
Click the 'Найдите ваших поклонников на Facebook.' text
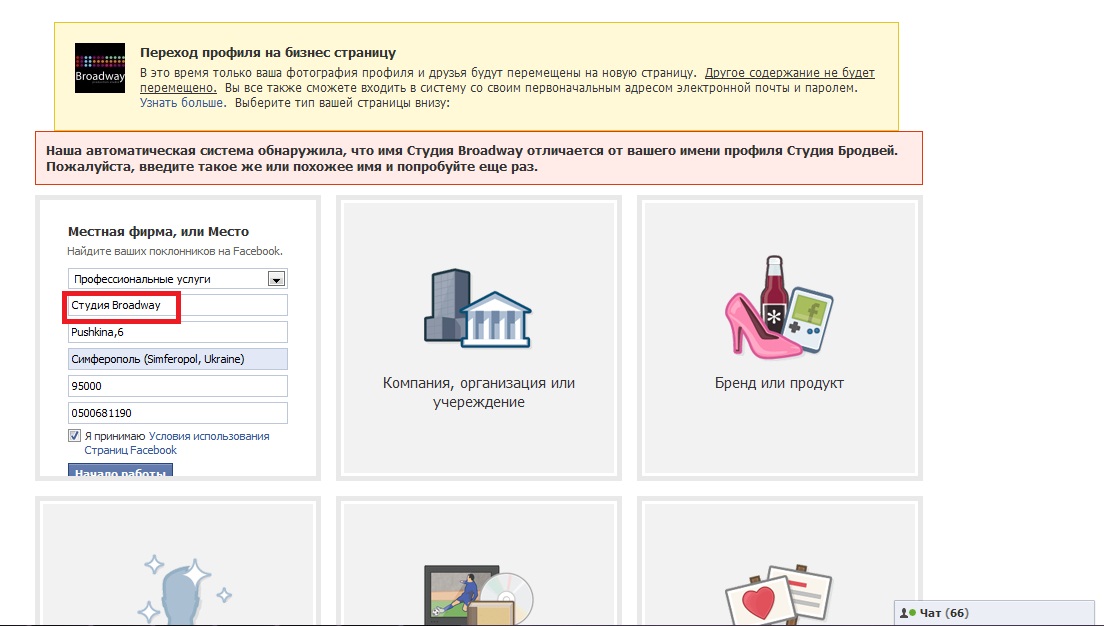coord(175,251)
